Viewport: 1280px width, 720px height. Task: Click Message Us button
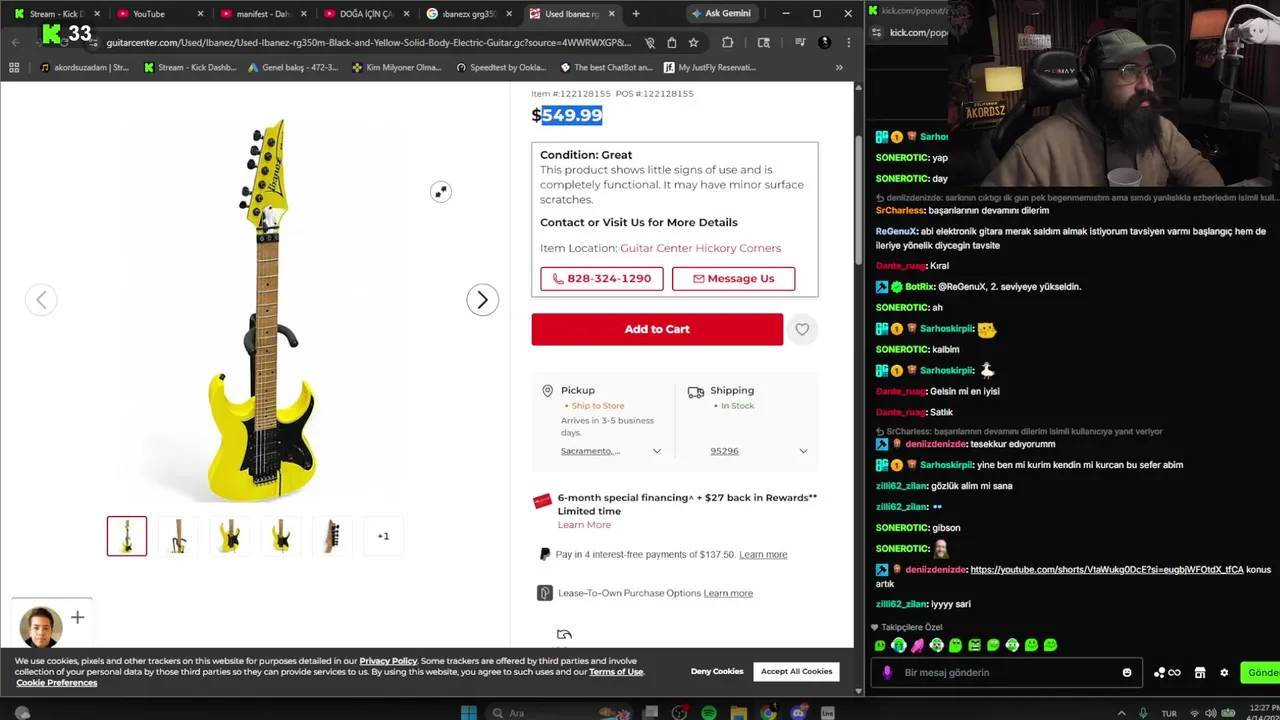coord(734,279)
